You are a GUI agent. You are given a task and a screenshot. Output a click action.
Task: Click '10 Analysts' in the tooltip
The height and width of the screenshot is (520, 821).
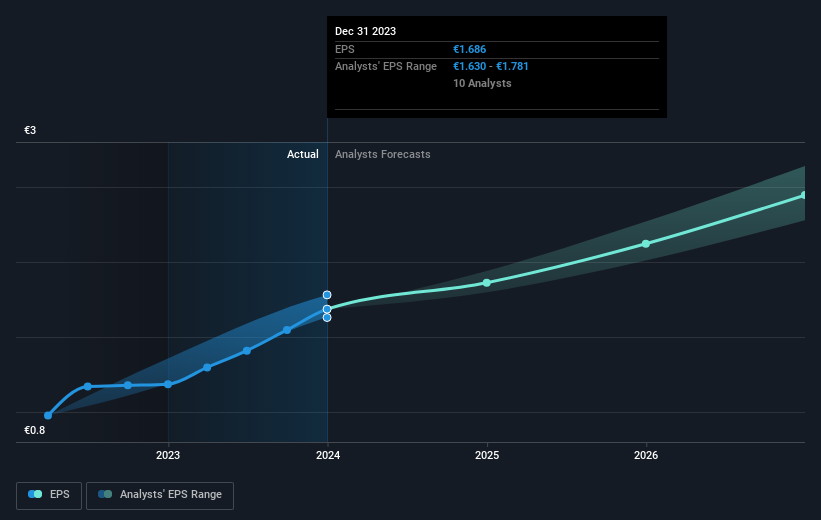click(x=482, y=83)
